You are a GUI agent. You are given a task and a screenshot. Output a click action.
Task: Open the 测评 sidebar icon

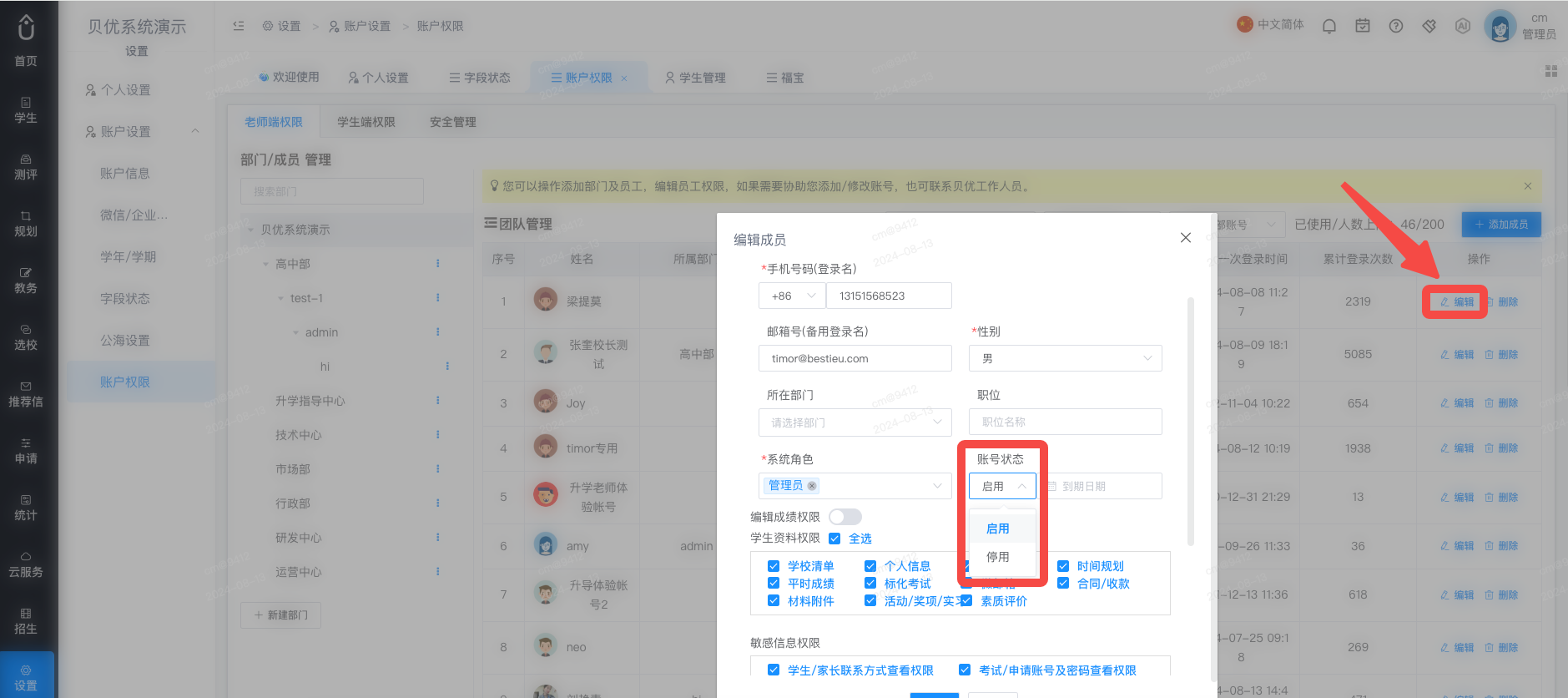pyautogui.click(x=26, y=167)
